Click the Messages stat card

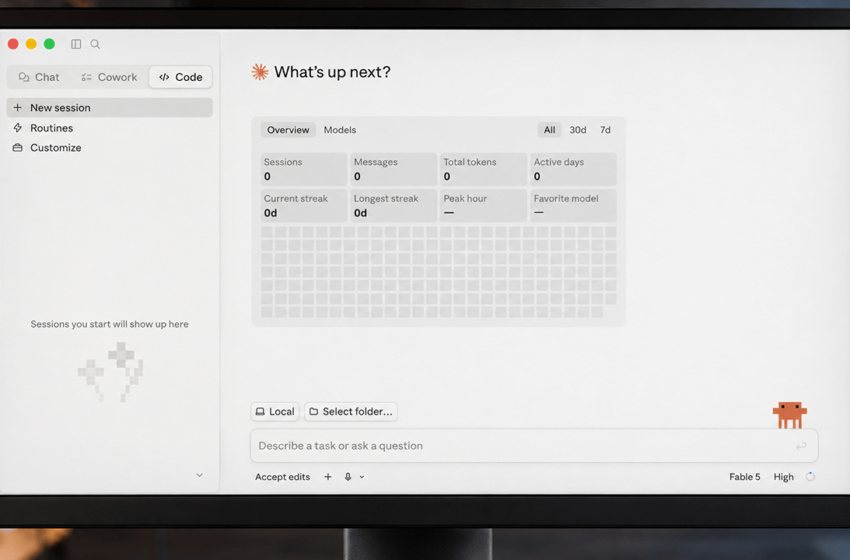coord(394,169)
